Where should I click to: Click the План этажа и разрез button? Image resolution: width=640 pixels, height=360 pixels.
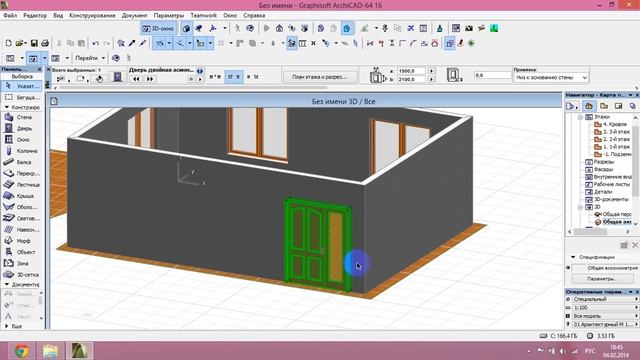tap(320, 77)
